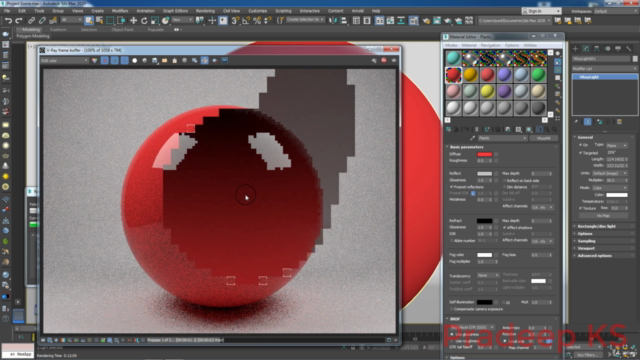Open the Create tab plus icon in command panel

tap(576, 49)
